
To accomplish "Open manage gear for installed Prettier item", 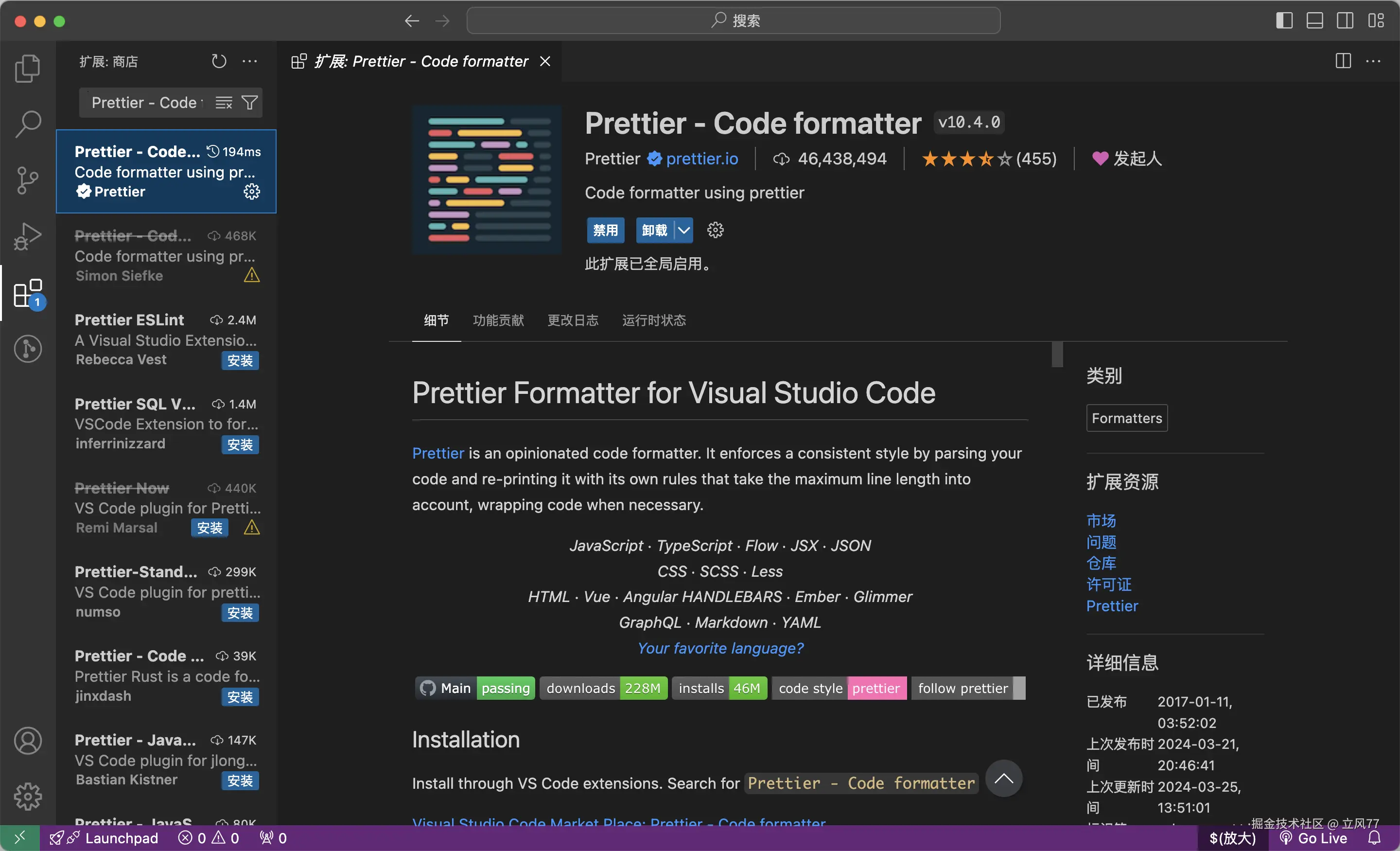I will (x=252, y=192).
